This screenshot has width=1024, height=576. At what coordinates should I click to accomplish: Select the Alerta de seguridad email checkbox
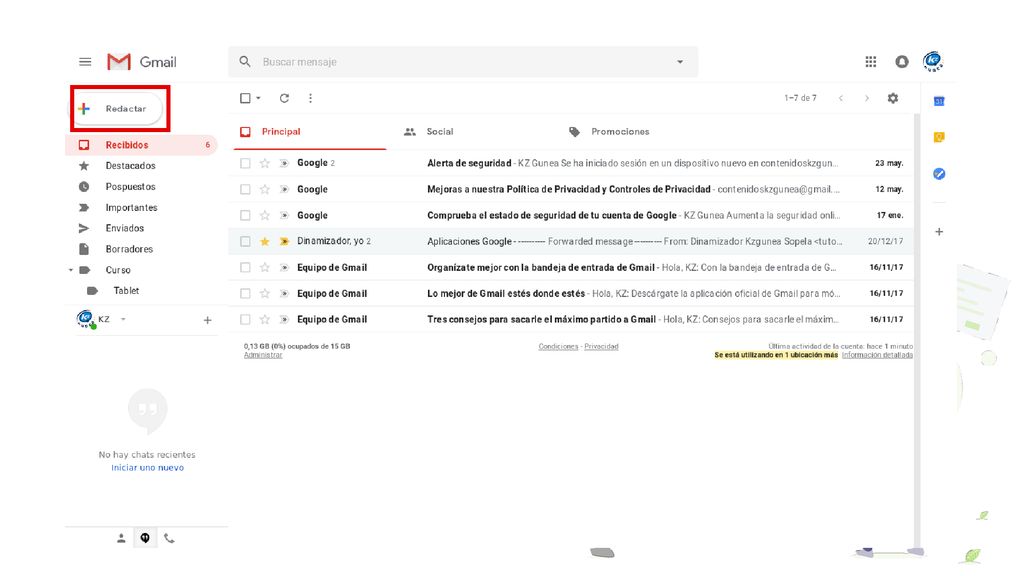[x=245, y=163]
